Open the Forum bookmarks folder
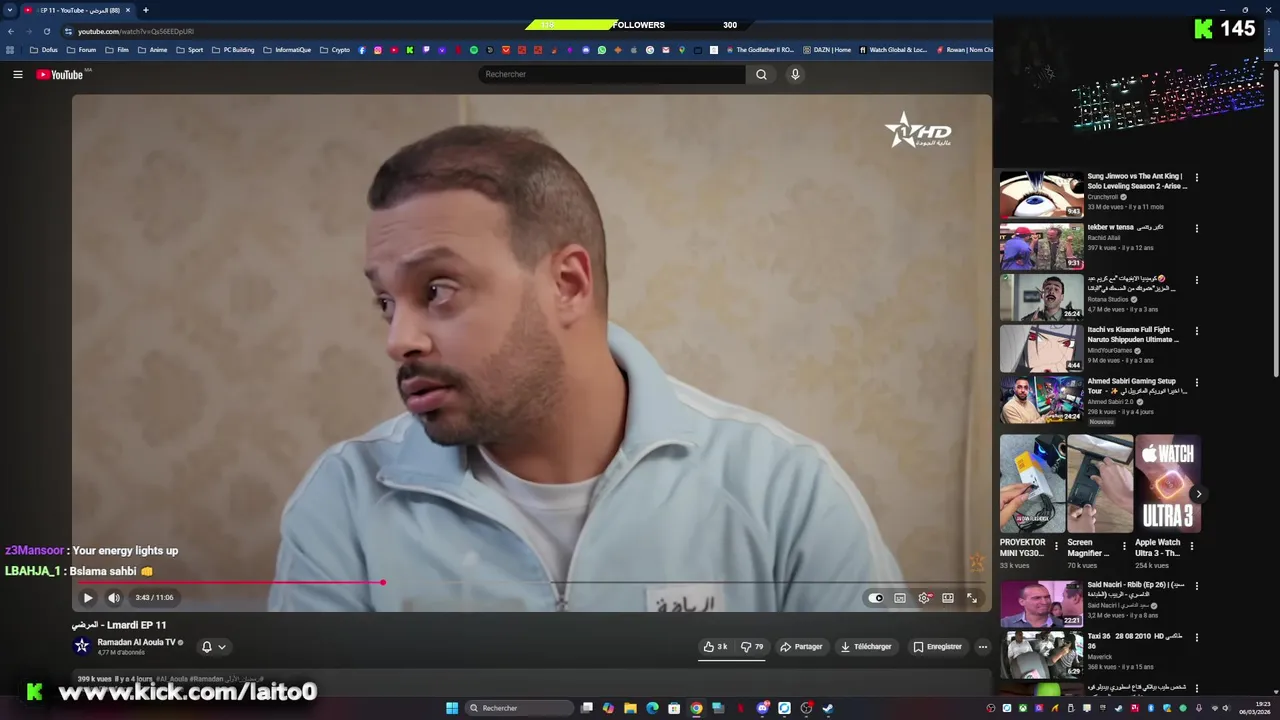Image resolution: width=1280 pixels, height=720 pixels. tap(81, 50)
